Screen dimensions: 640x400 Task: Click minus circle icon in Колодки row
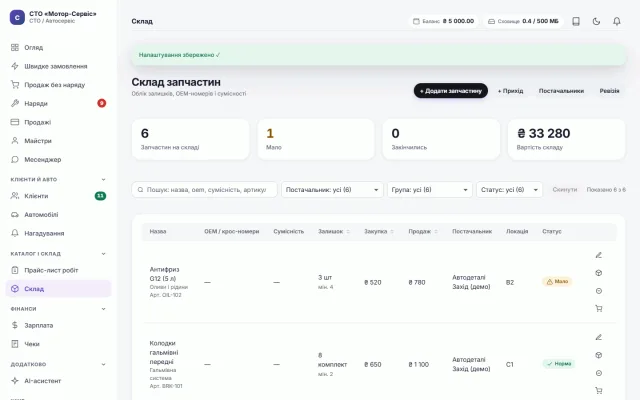tap(598, 373)
